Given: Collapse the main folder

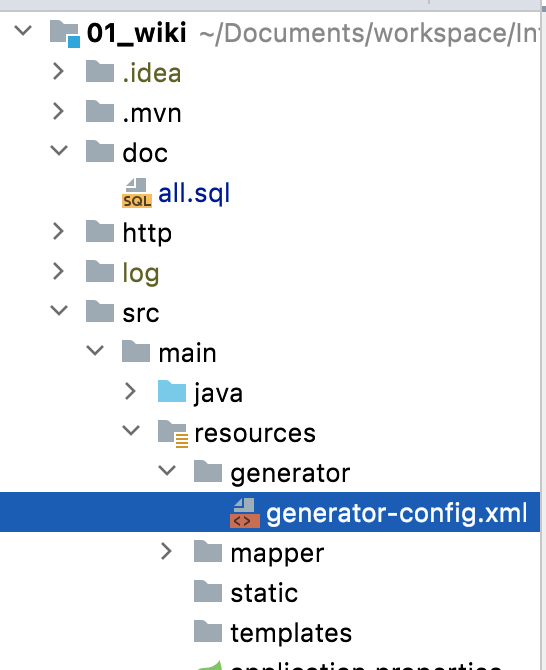Looking at the screenshot, I should (95, 351).
